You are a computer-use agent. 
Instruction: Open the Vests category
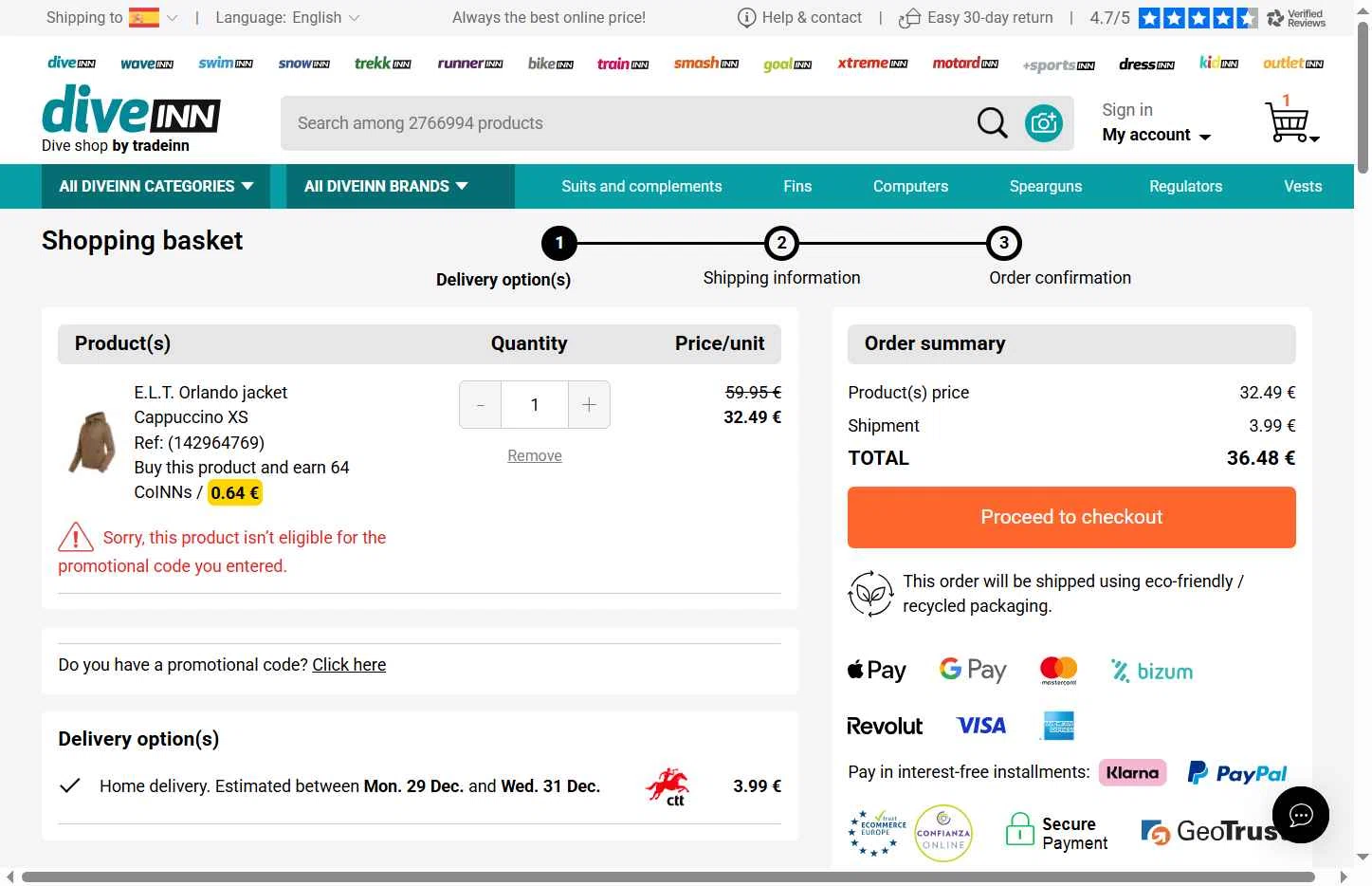click(1303, 186)
